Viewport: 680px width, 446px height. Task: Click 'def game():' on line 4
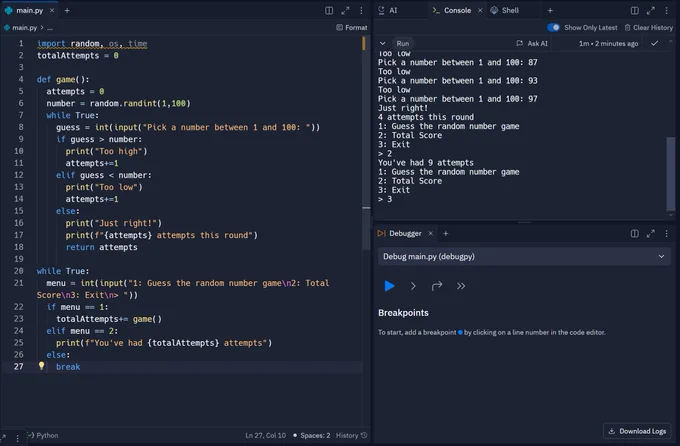point(63,79)
